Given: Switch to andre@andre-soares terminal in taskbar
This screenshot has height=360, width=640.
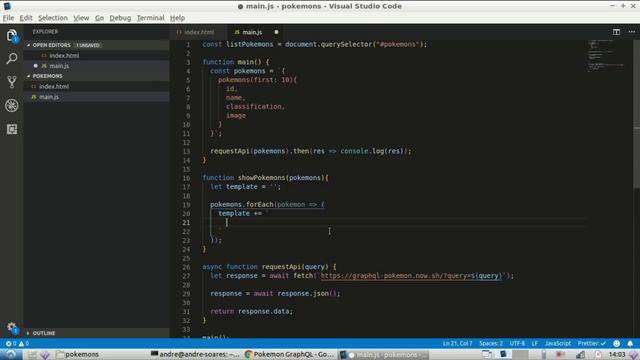Looking at the screenshot, I should coord(195,354).
